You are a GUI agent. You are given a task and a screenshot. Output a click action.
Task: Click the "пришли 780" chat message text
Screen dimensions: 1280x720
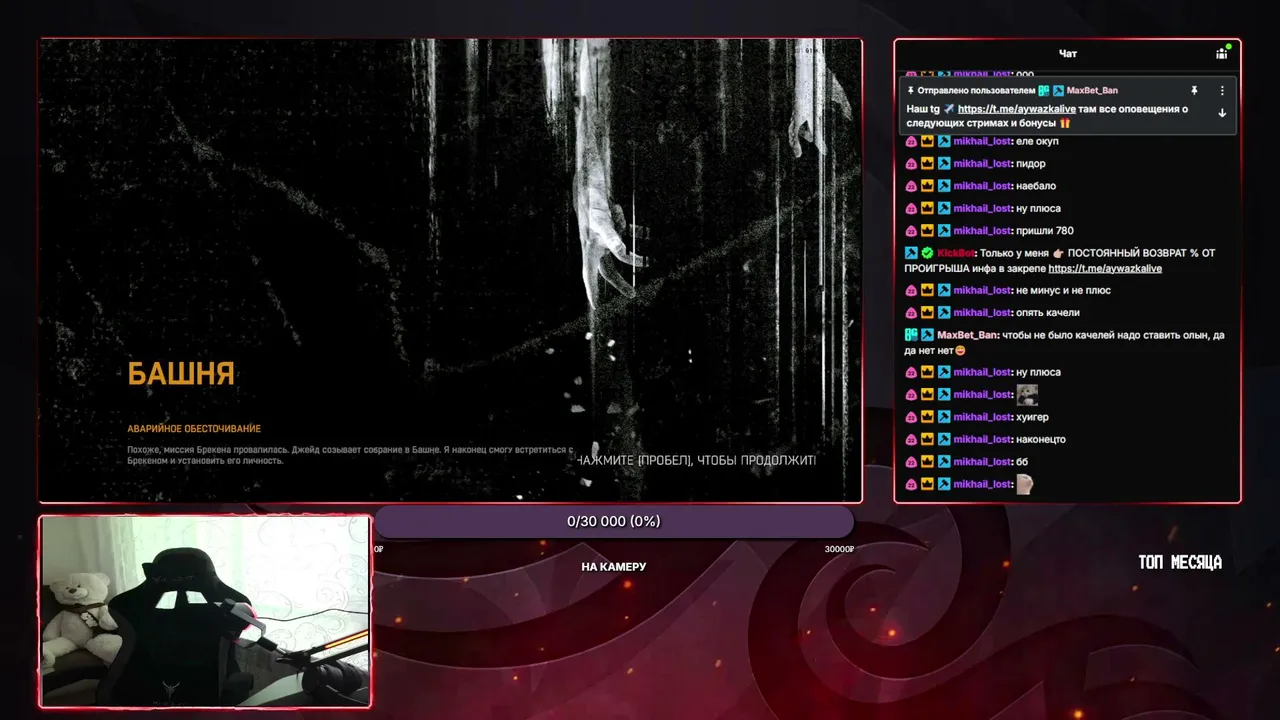1045,231
